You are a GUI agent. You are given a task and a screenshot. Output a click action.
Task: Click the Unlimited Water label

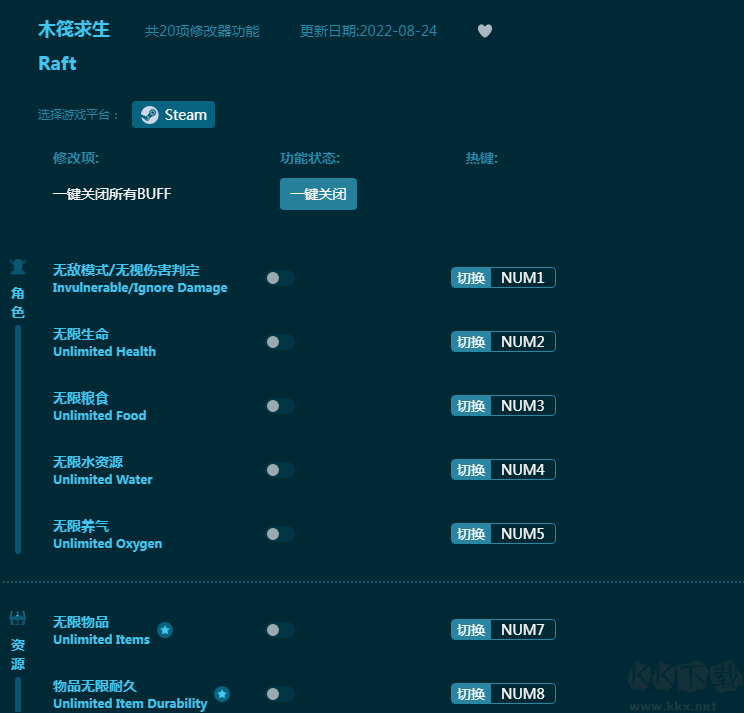(x=103, y=480)
